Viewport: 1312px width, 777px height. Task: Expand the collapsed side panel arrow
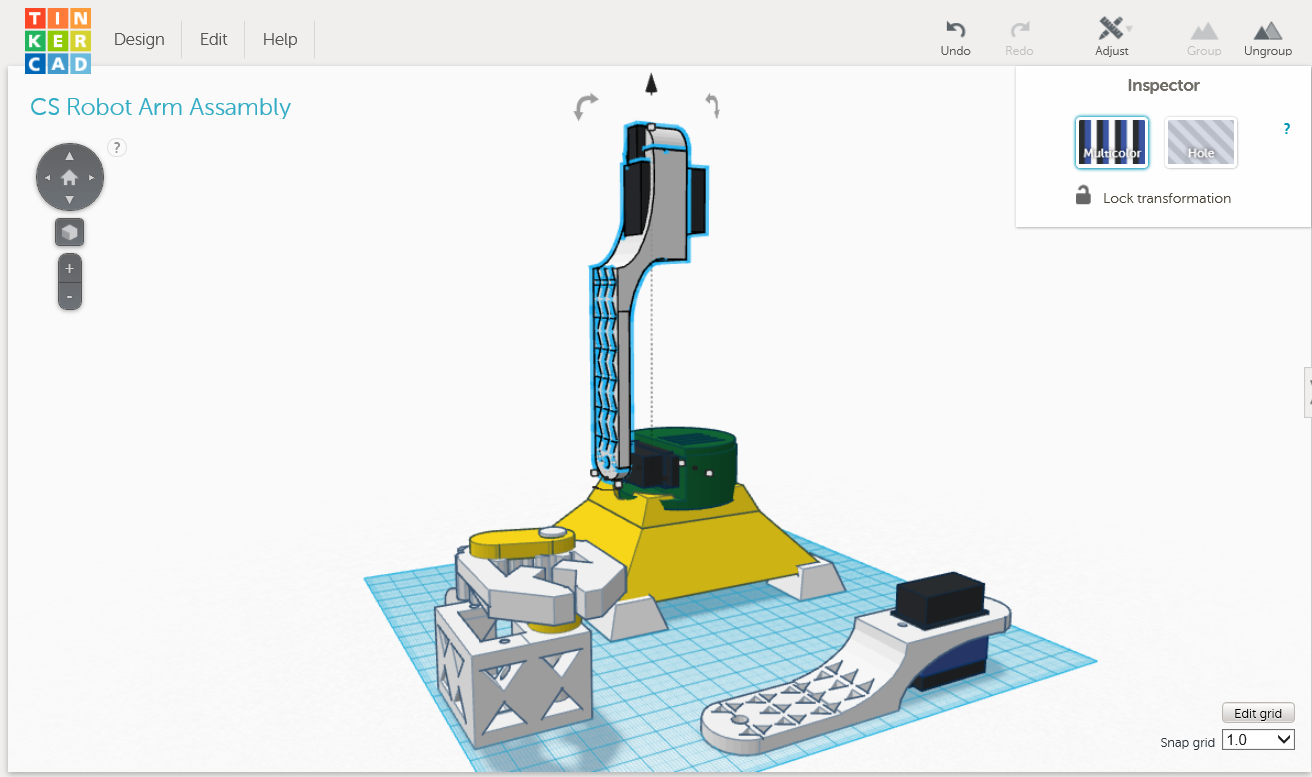point(1307,391)
